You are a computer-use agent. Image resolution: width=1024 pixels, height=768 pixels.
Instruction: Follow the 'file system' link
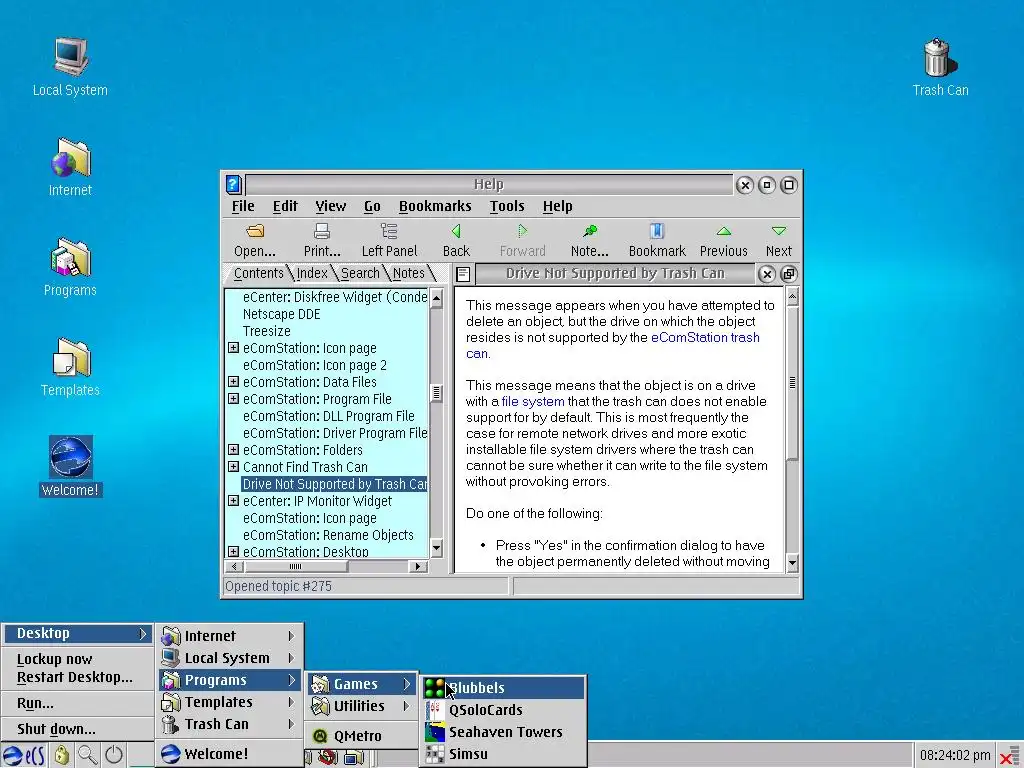click(x=533, y=402)
